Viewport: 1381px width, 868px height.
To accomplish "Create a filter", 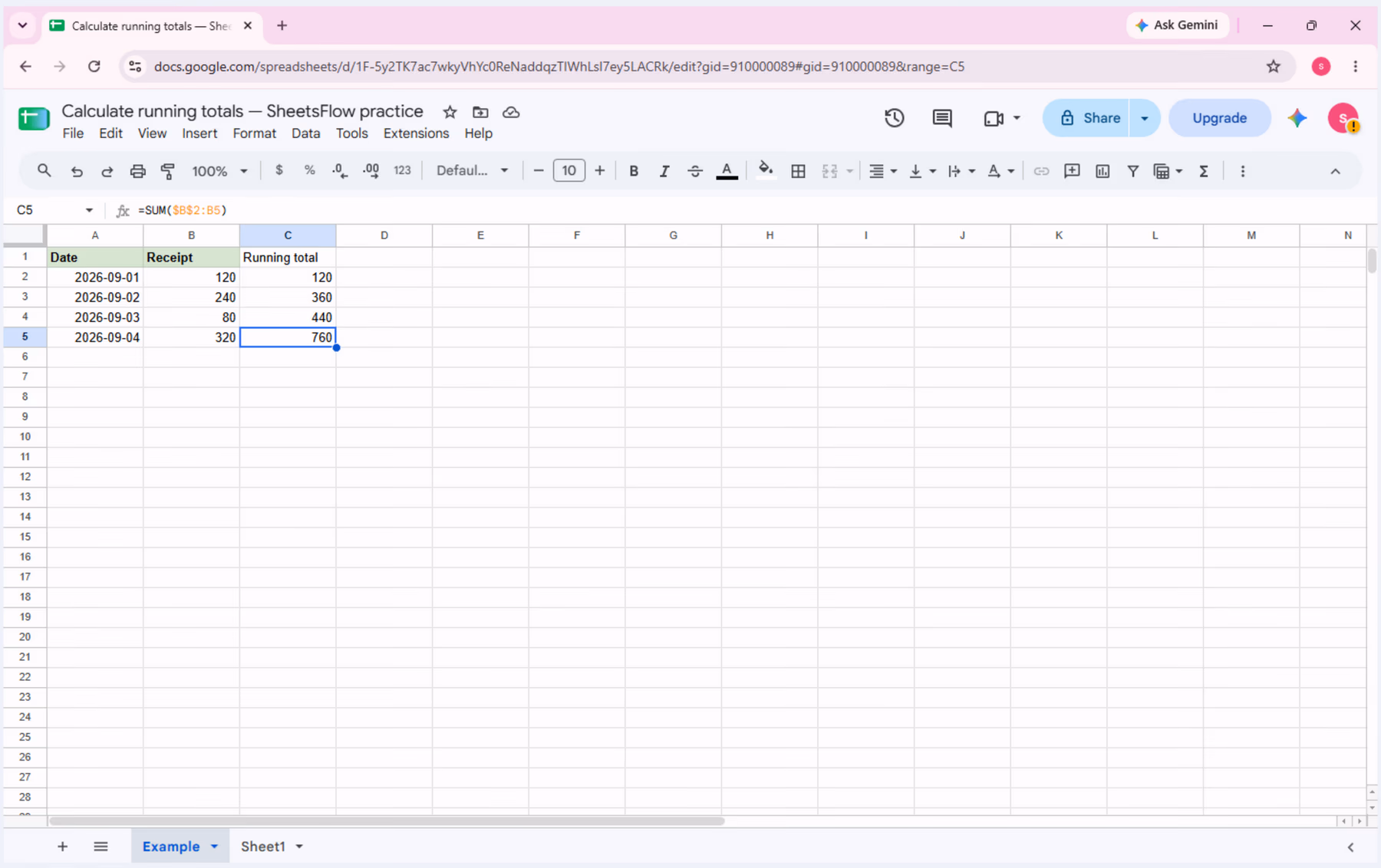I will pos(1132,171).
